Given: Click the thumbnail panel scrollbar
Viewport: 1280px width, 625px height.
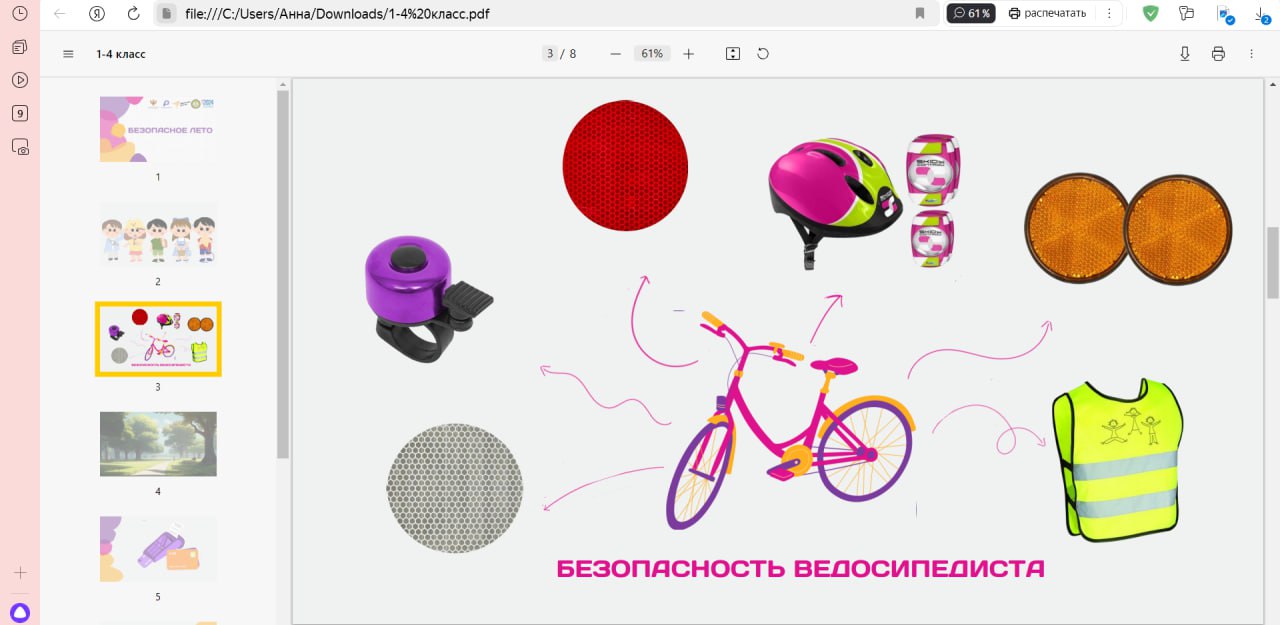Looking at the screenshot, I should (283, 275).
